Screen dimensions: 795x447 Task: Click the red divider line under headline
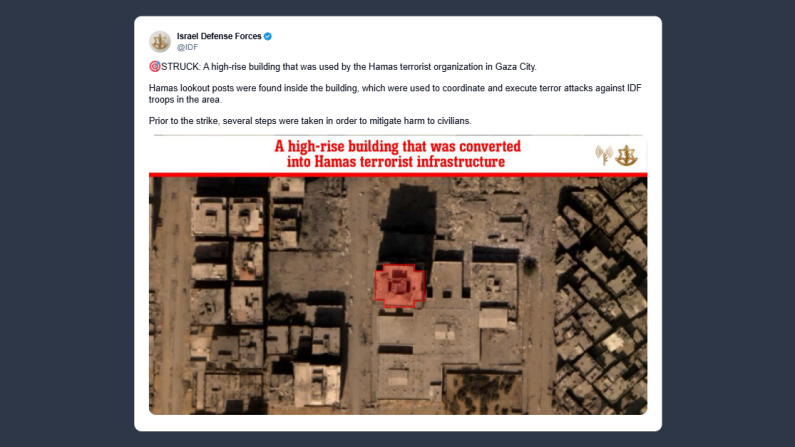click(x=398, y=175)
